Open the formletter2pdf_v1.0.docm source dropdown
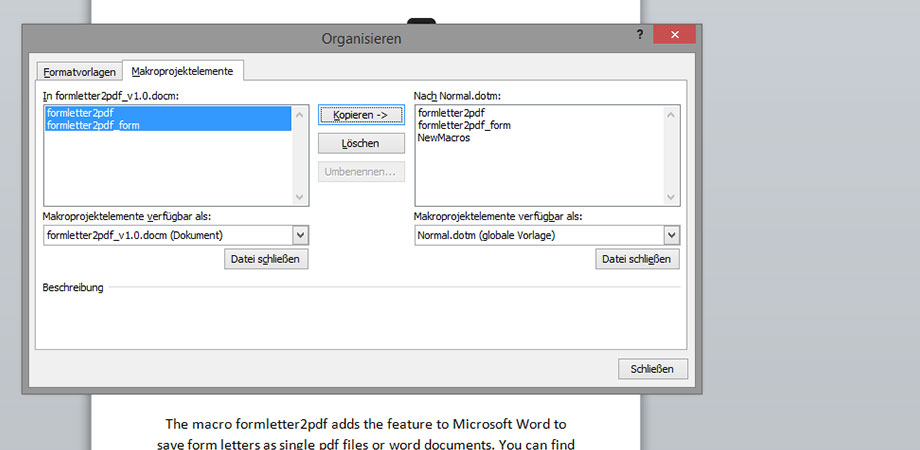Image resolution: width=920 pixels, height=450 pixels. pos(301,235)
